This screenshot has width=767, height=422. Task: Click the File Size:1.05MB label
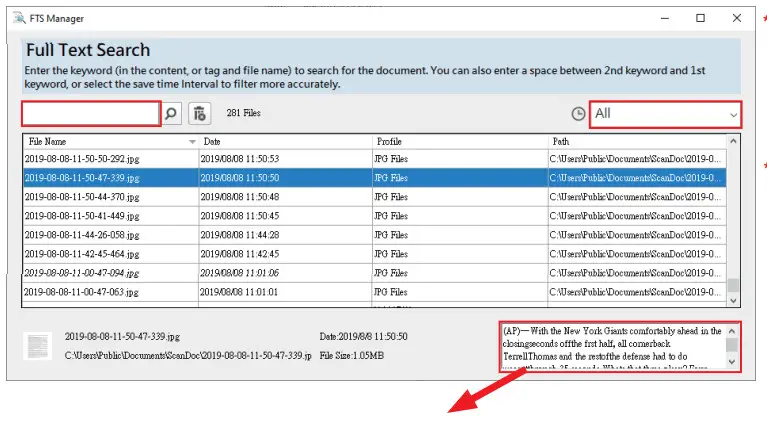click(352, 356)
